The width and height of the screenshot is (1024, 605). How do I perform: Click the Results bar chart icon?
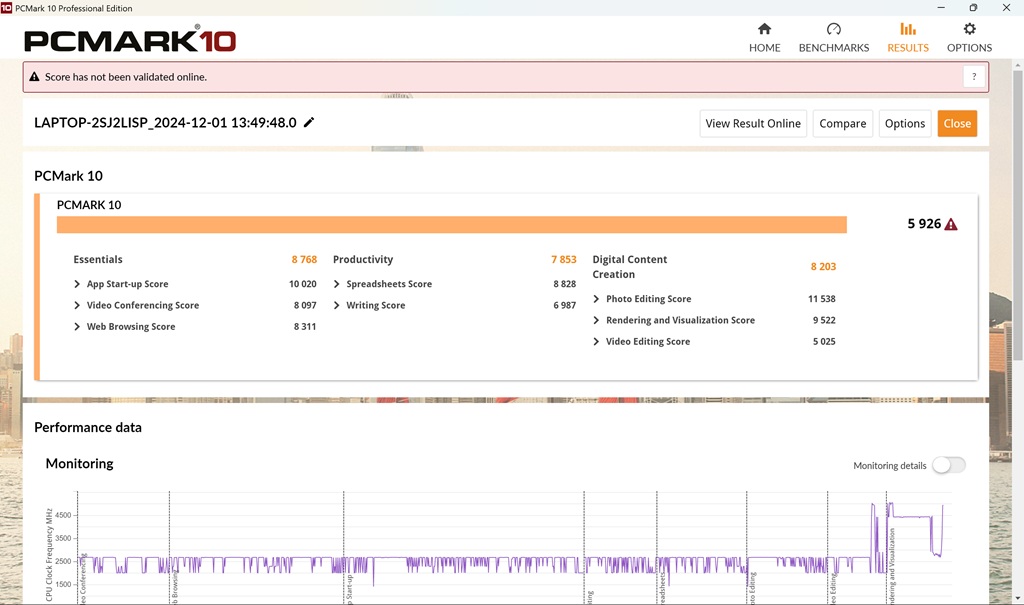(x=908, y=29)
